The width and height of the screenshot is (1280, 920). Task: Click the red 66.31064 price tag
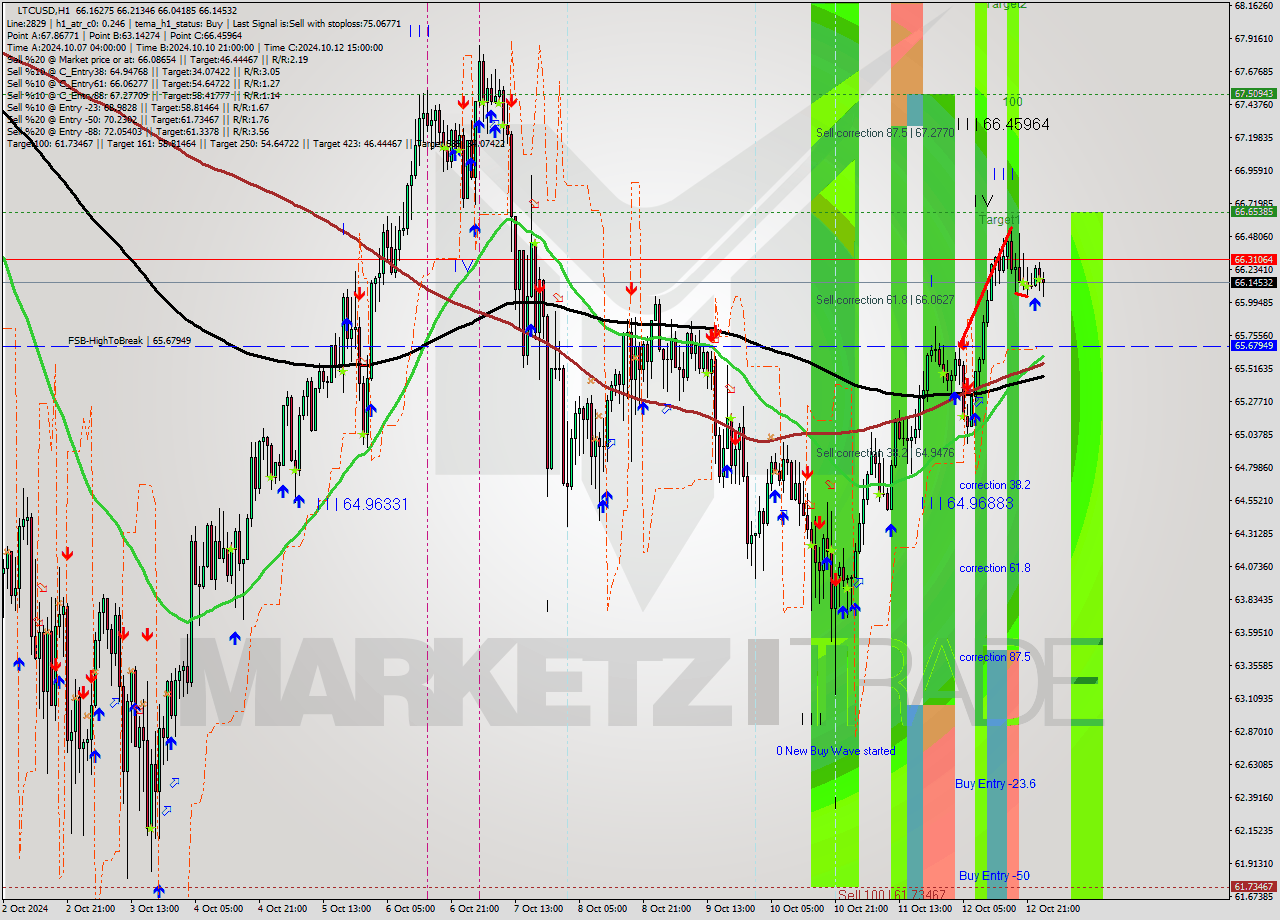coord(1253,259)
